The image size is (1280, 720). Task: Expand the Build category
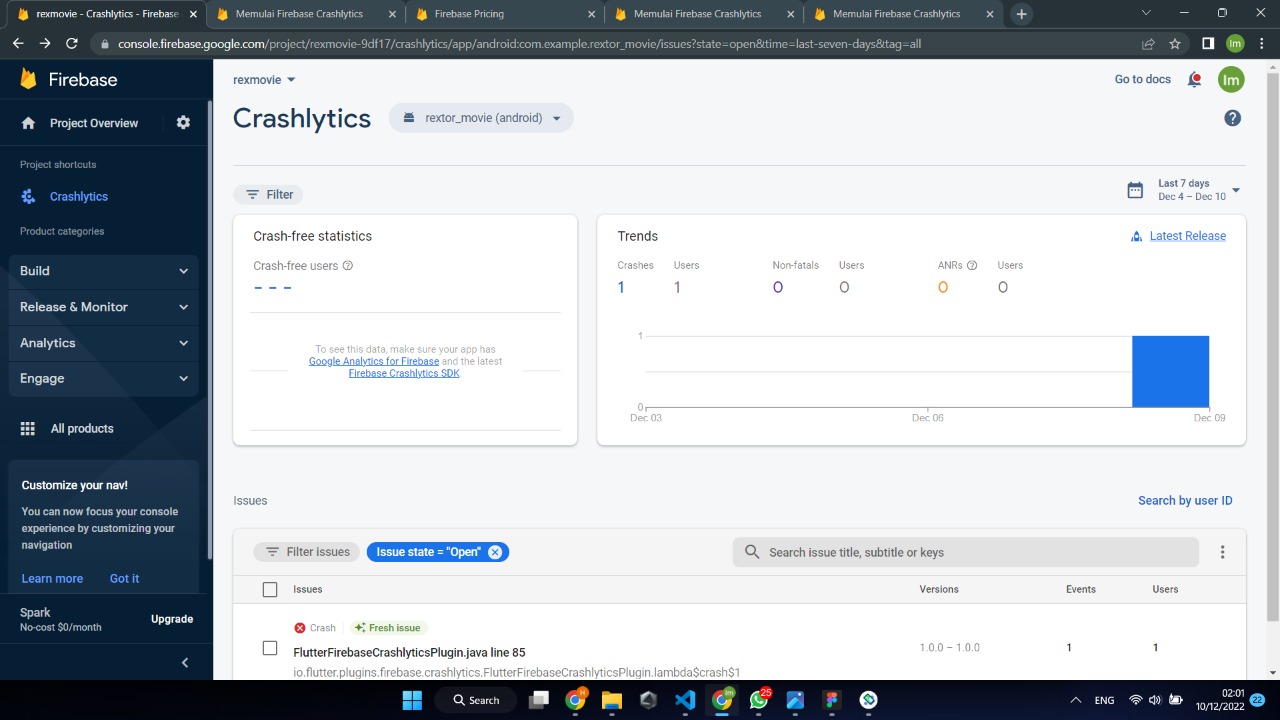click(x=104, y=271)
